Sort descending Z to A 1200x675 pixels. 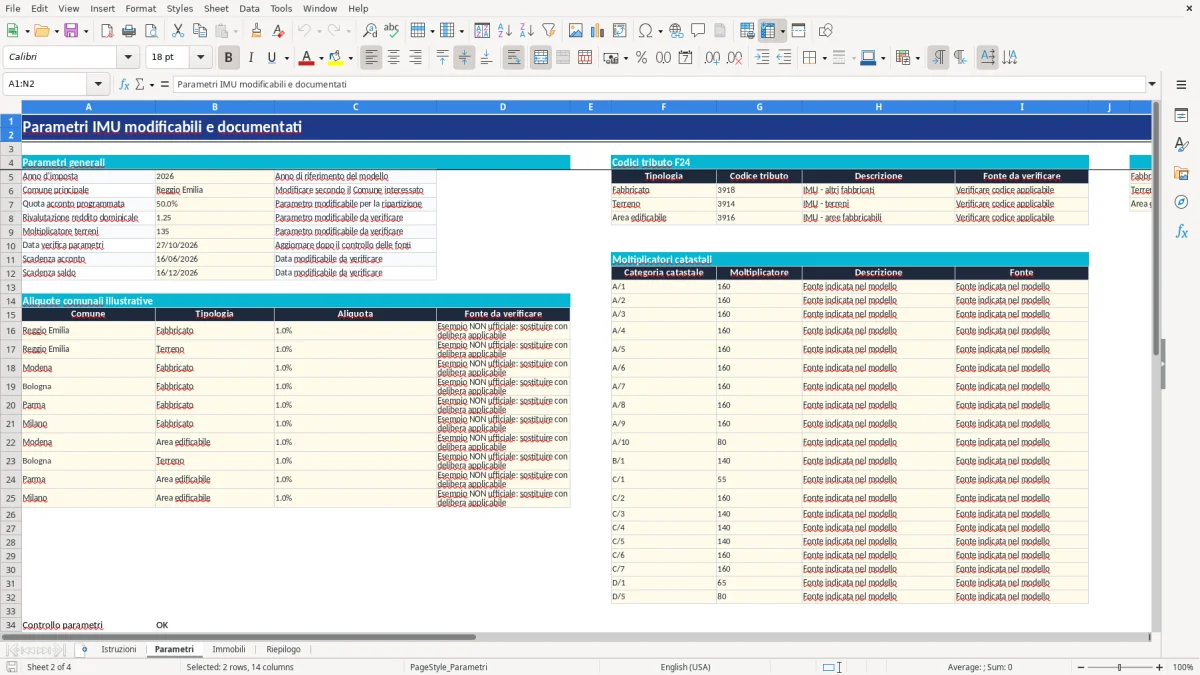[526, 31]
